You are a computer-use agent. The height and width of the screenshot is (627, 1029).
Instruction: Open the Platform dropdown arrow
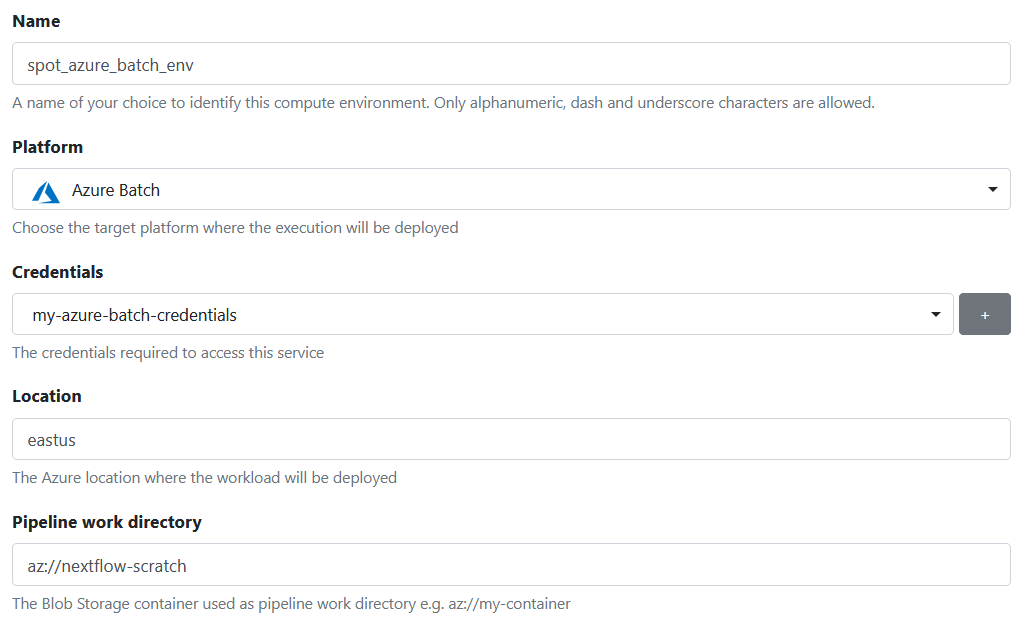[x=992, y=190]
